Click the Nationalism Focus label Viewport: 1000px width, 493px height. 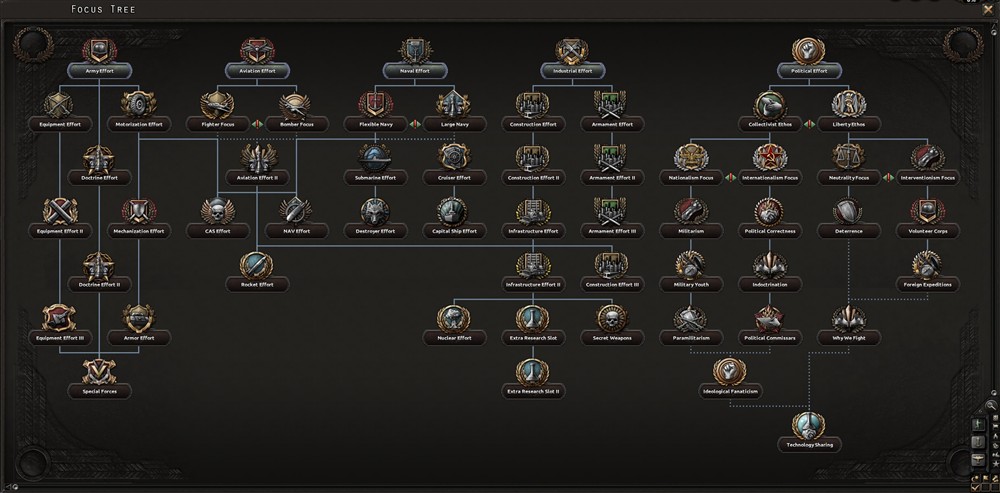(691, 178)
